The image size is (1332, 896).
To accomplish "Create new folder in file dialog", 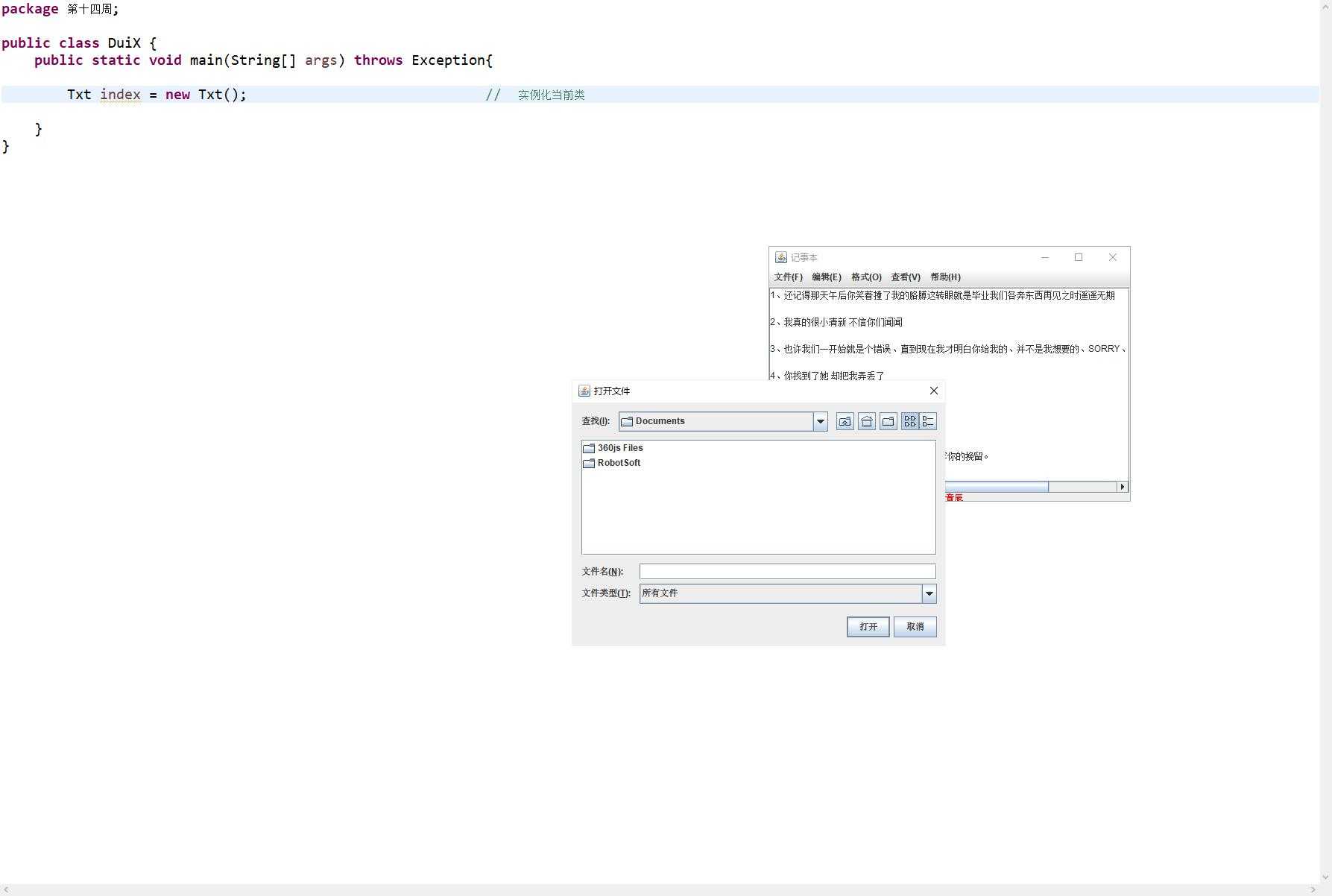I will (888, 421).
